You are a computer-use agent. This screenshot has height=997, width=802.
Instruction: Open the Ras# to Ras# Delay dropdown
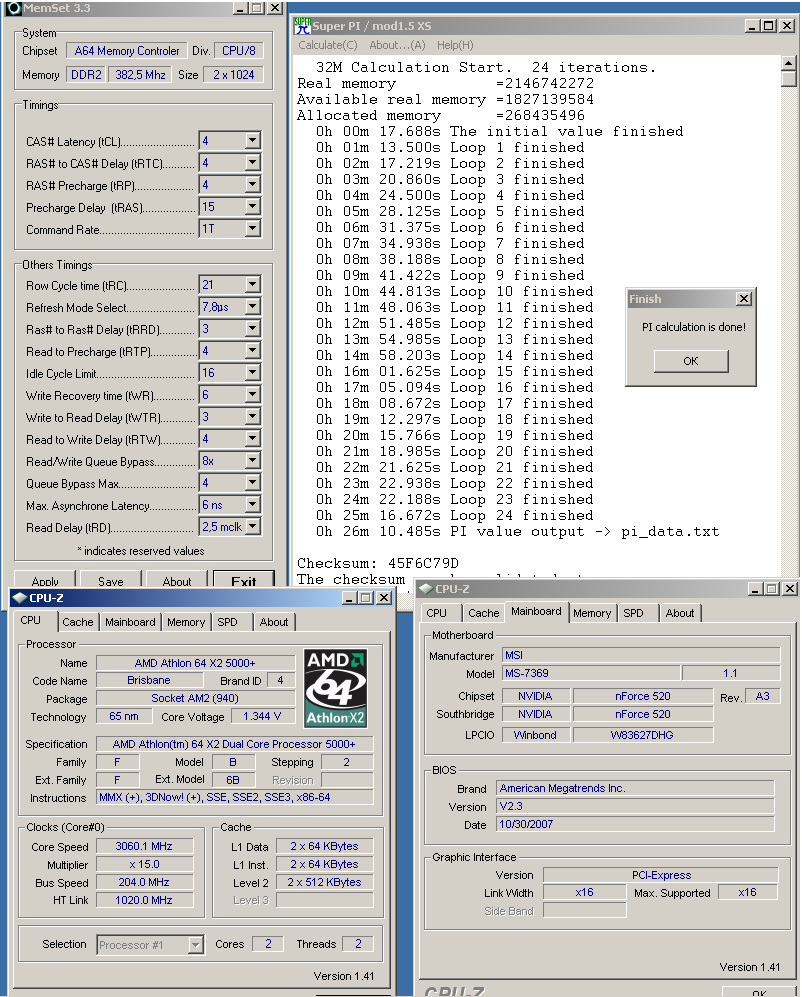(252, 328)
